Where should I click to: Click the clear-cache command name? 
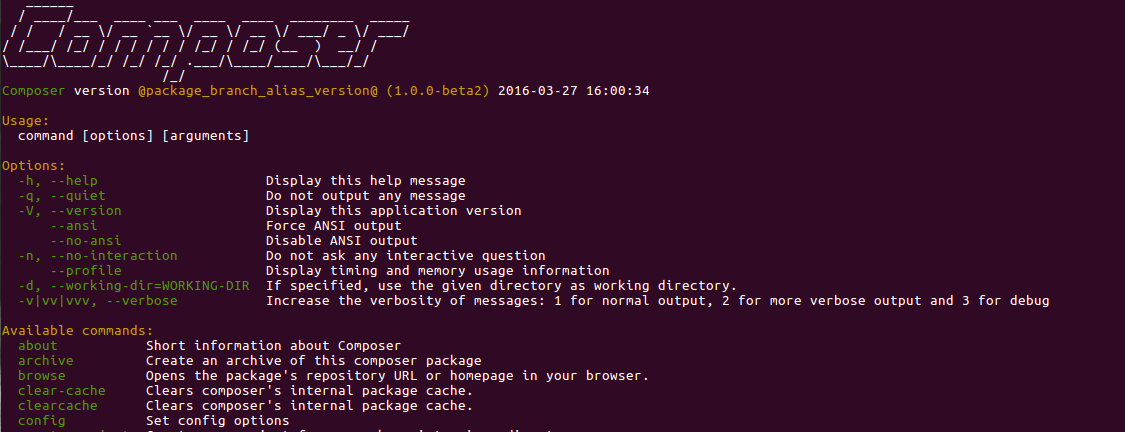click(x=62, y=391)
